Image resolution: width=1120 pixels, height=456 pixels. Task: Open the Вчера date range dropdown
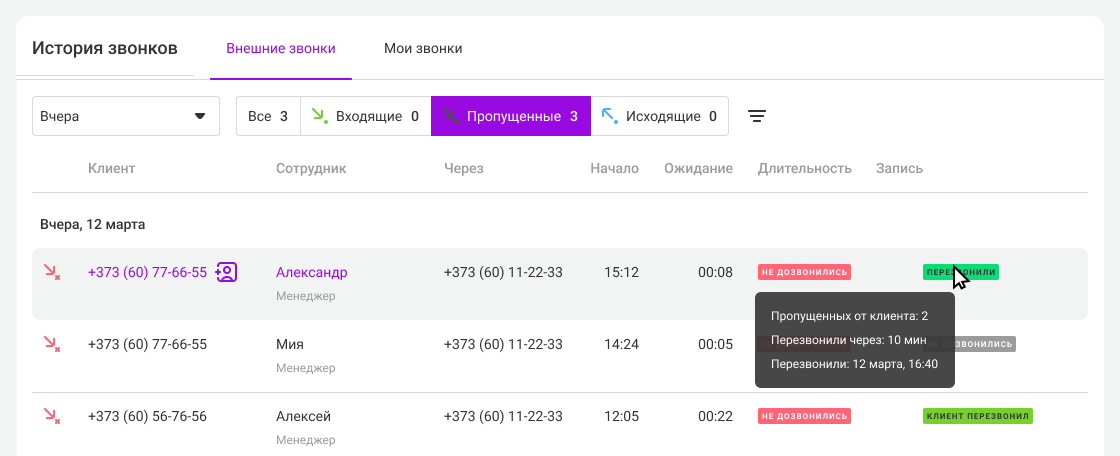pyautogui.click(x=126, y=116)
